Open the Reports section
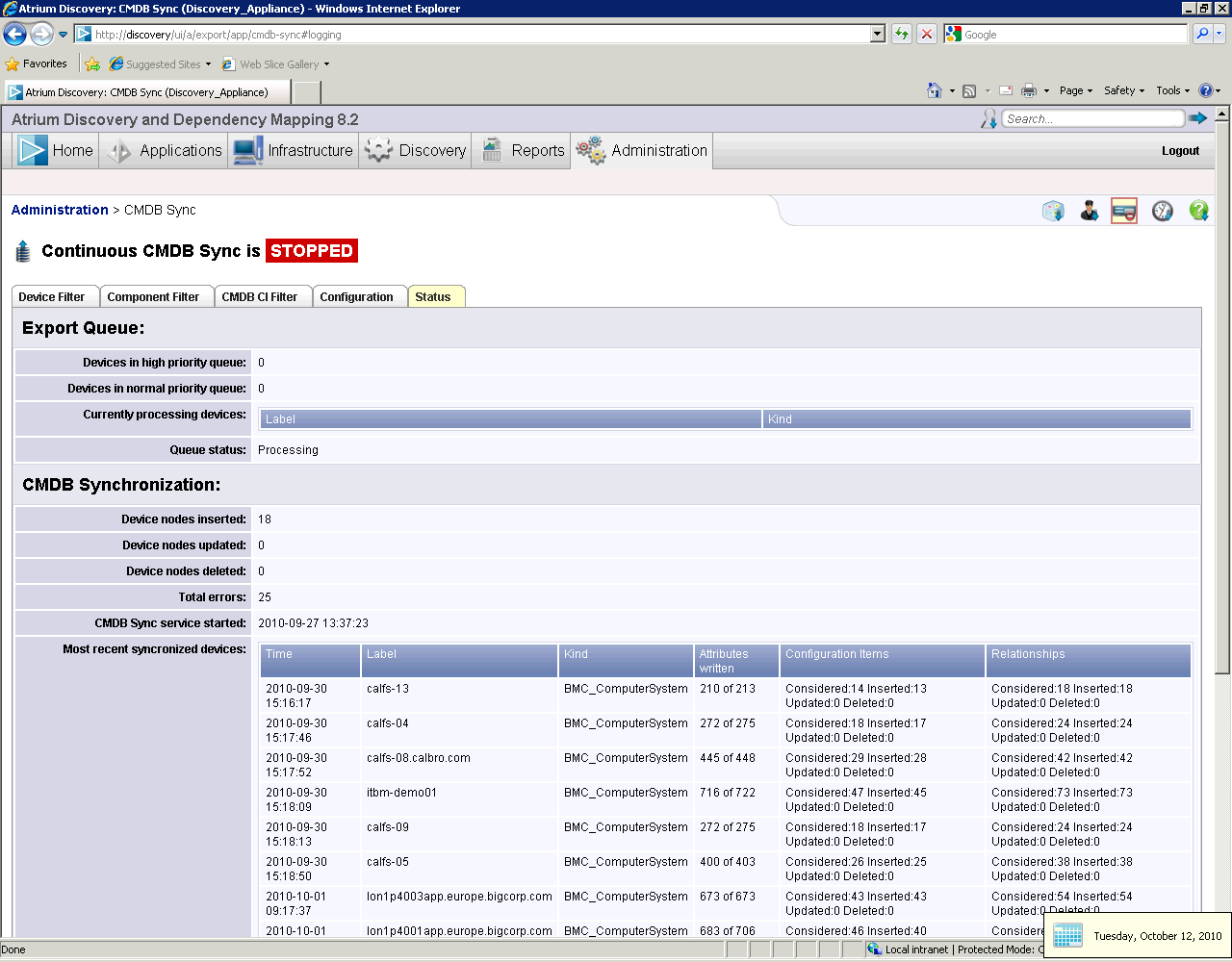This screenshot has width=1232, height=962. (522, 150)
